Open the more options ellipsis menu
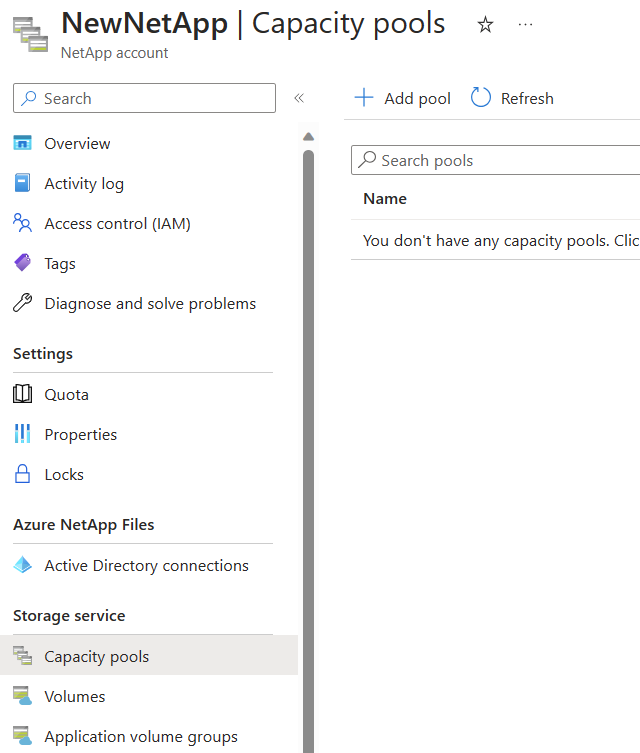Image resolution: width=640 pixels, height=753 pixels. click(x=525, y=24)
